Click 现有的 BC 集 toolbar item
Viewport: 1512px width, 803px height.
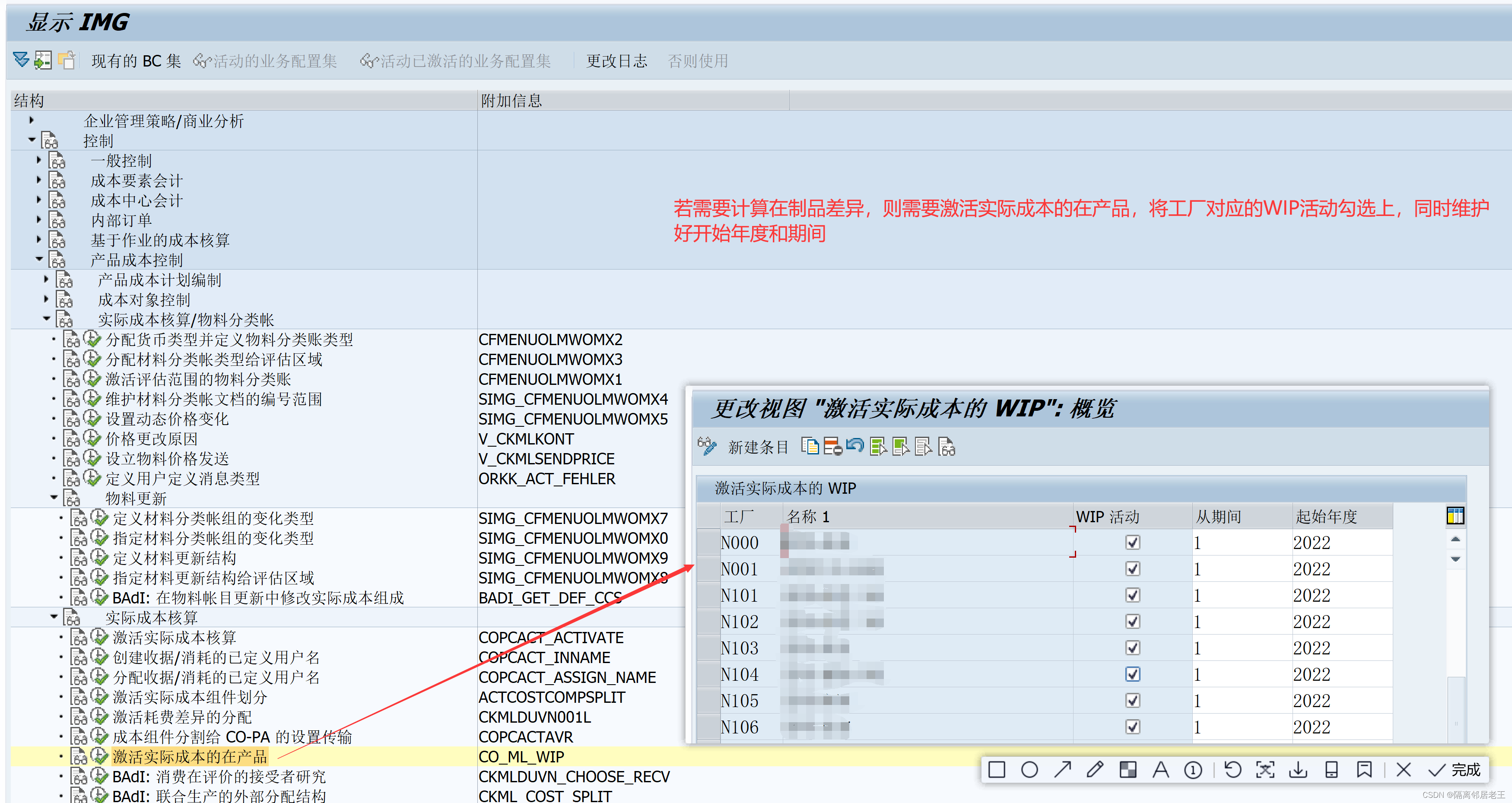[136, 60]
